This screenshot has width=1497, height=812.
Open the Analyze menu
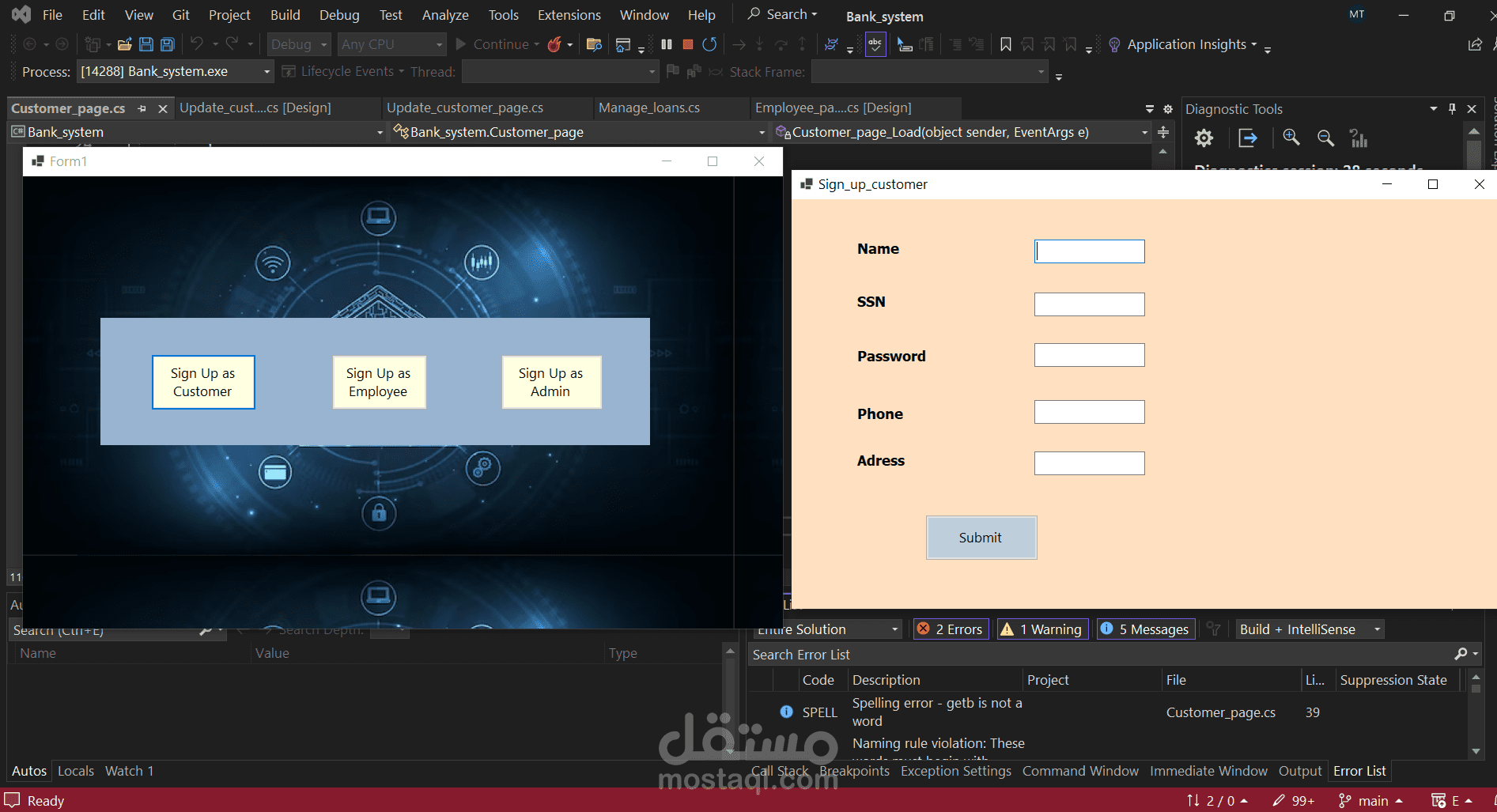pyautogui.click(x=445, y=15)
